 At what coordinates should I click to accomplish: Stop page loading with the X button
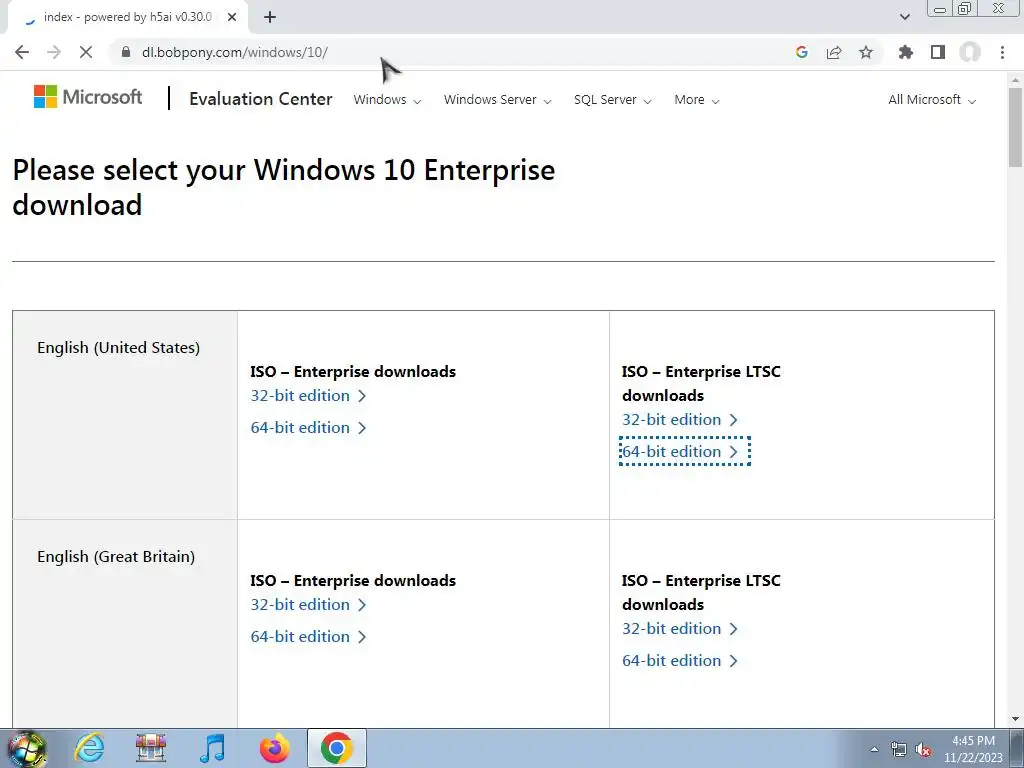point(86,52)
